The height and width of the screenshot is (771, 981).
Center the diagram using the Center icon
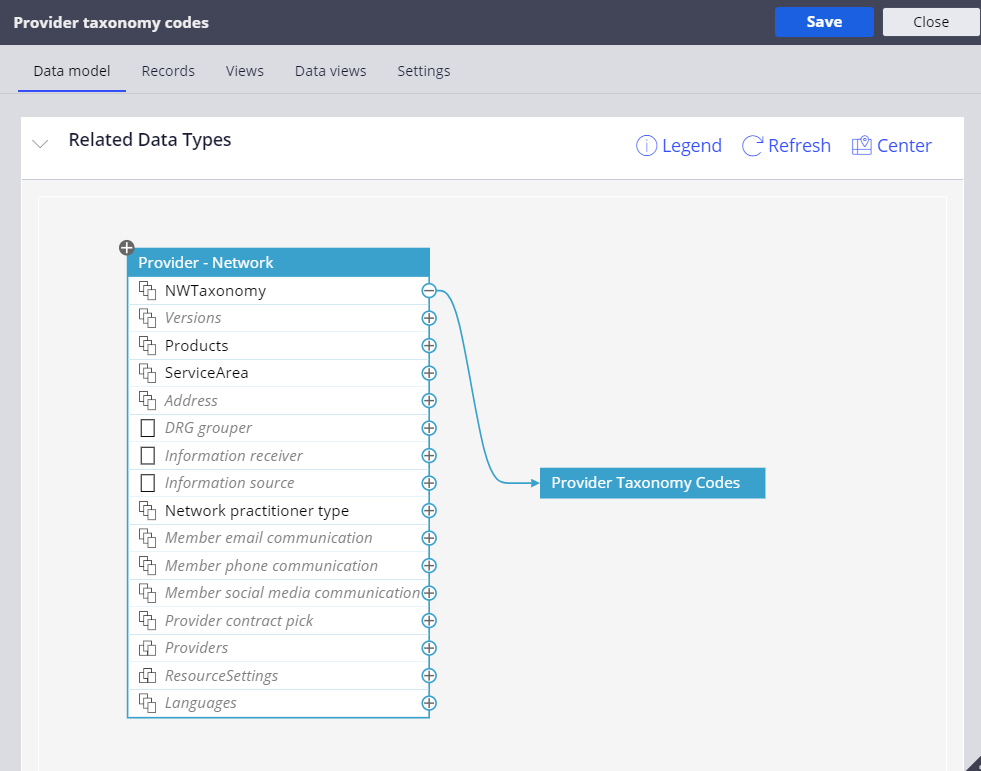(862, 146)
